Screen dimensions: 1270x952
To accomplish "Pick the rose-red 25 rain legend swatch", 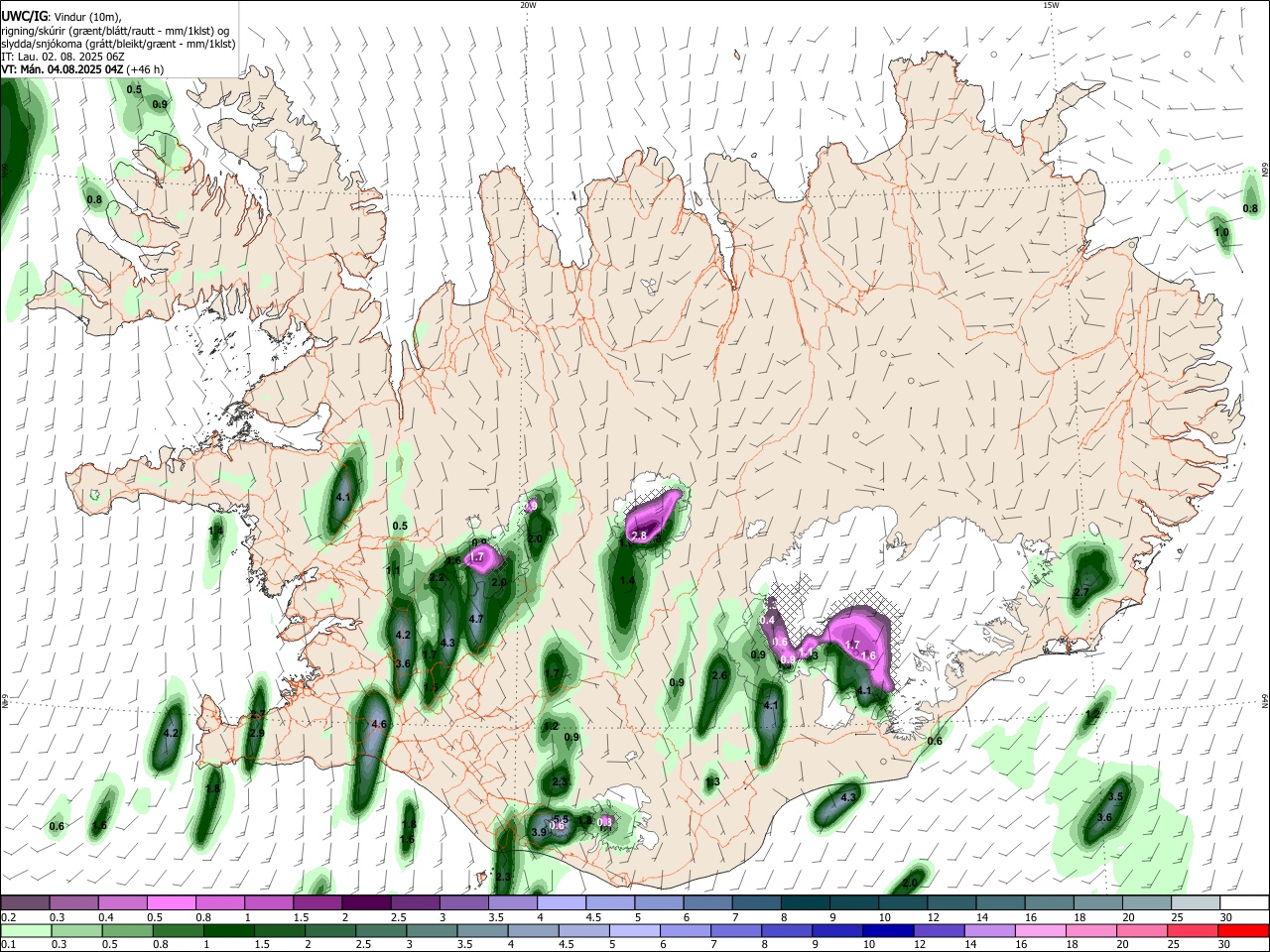I will pos(1193,930).
